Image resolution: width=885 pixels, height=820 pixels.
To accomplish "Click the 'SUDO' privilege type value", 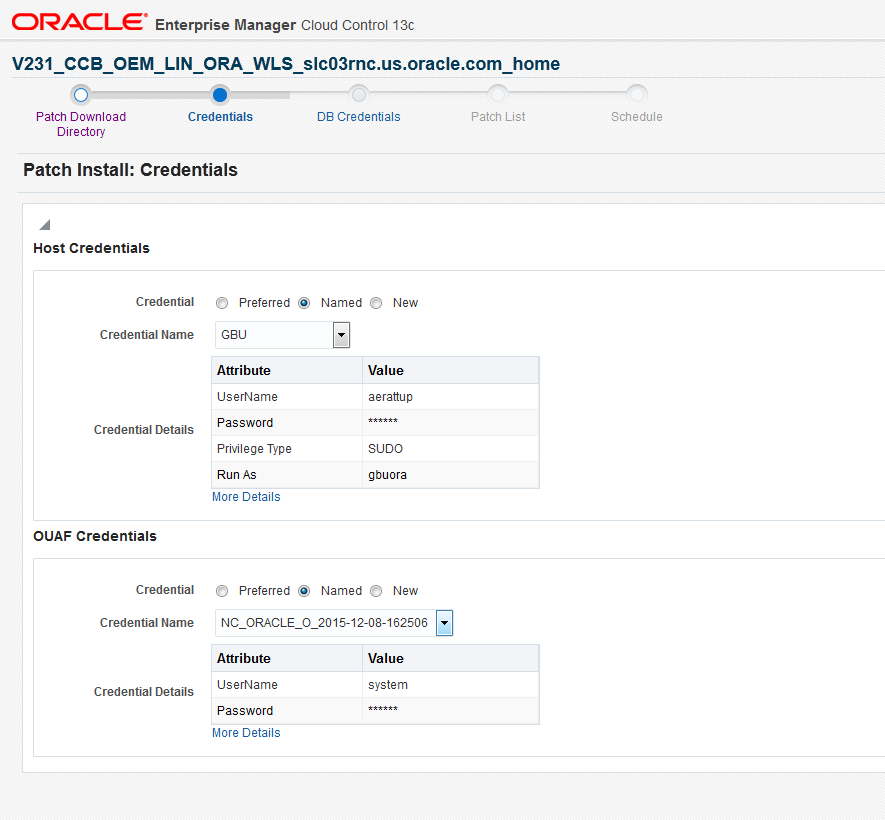I will [385, 449].
